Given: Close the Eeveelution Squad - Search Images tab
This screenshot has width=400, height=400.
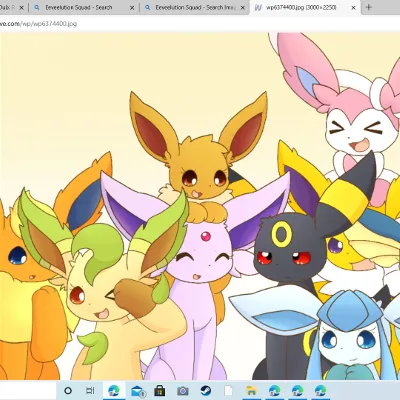Looking at the screenshot, I should coord(242,8).
